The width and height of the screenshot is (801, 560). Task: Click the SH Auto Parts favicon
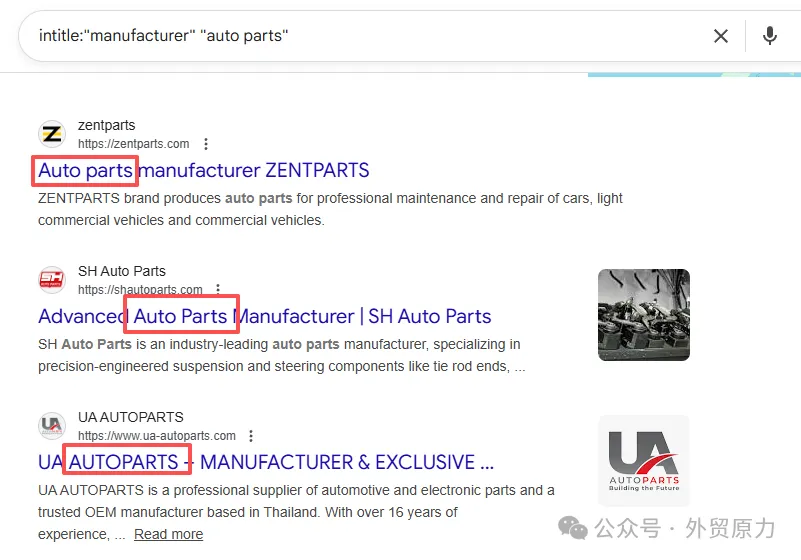[52, 280]
